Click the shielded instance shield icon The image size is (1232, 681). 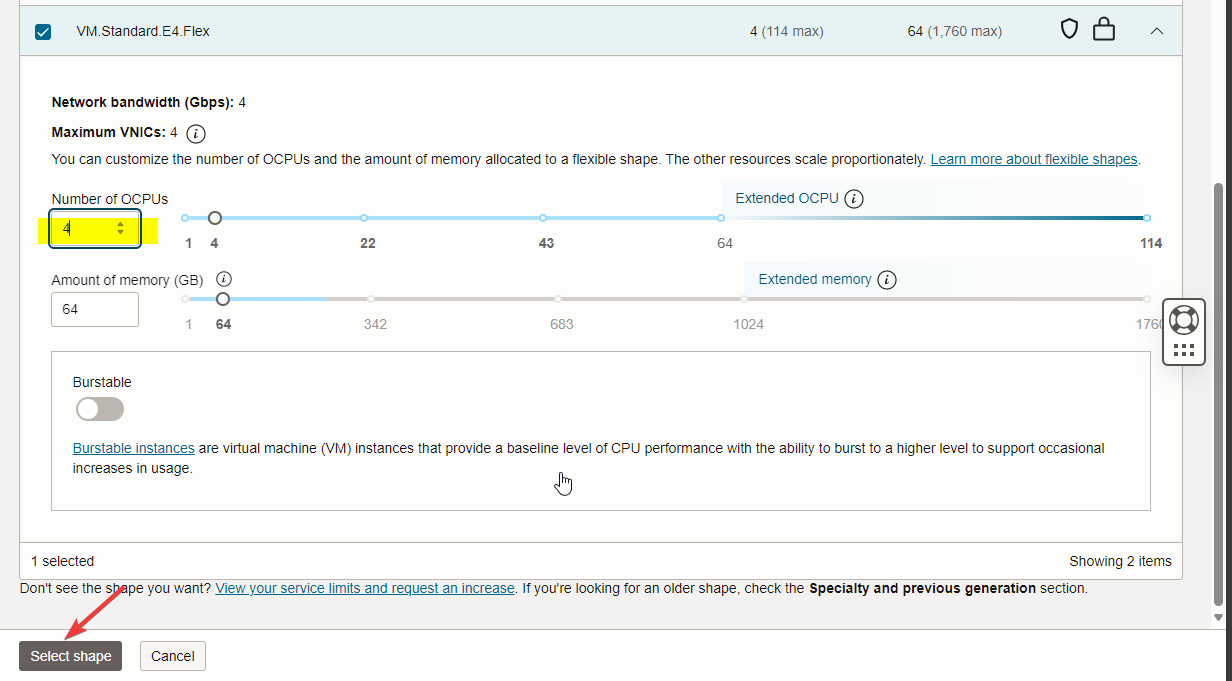1069,30
